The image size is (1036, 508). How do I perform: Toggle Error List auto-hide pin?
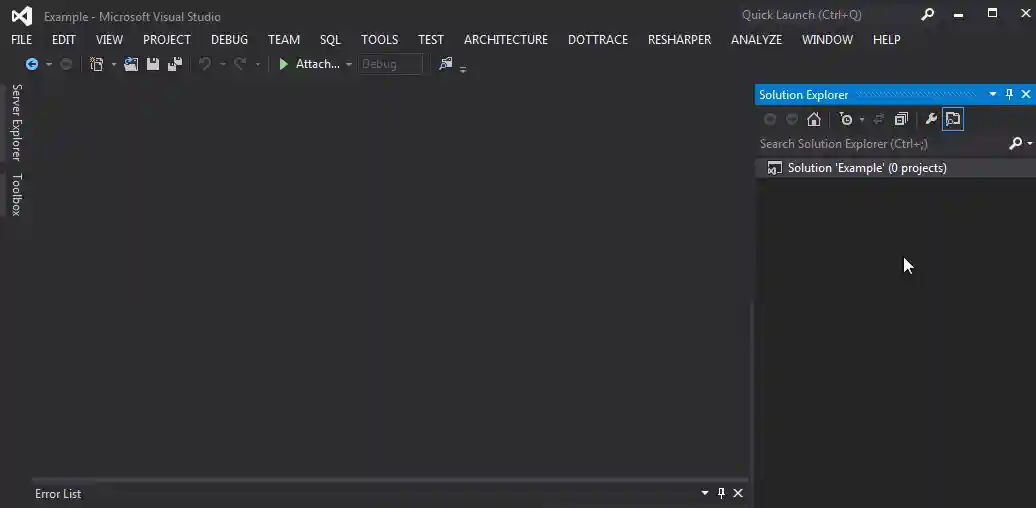(x=722, y=493)
